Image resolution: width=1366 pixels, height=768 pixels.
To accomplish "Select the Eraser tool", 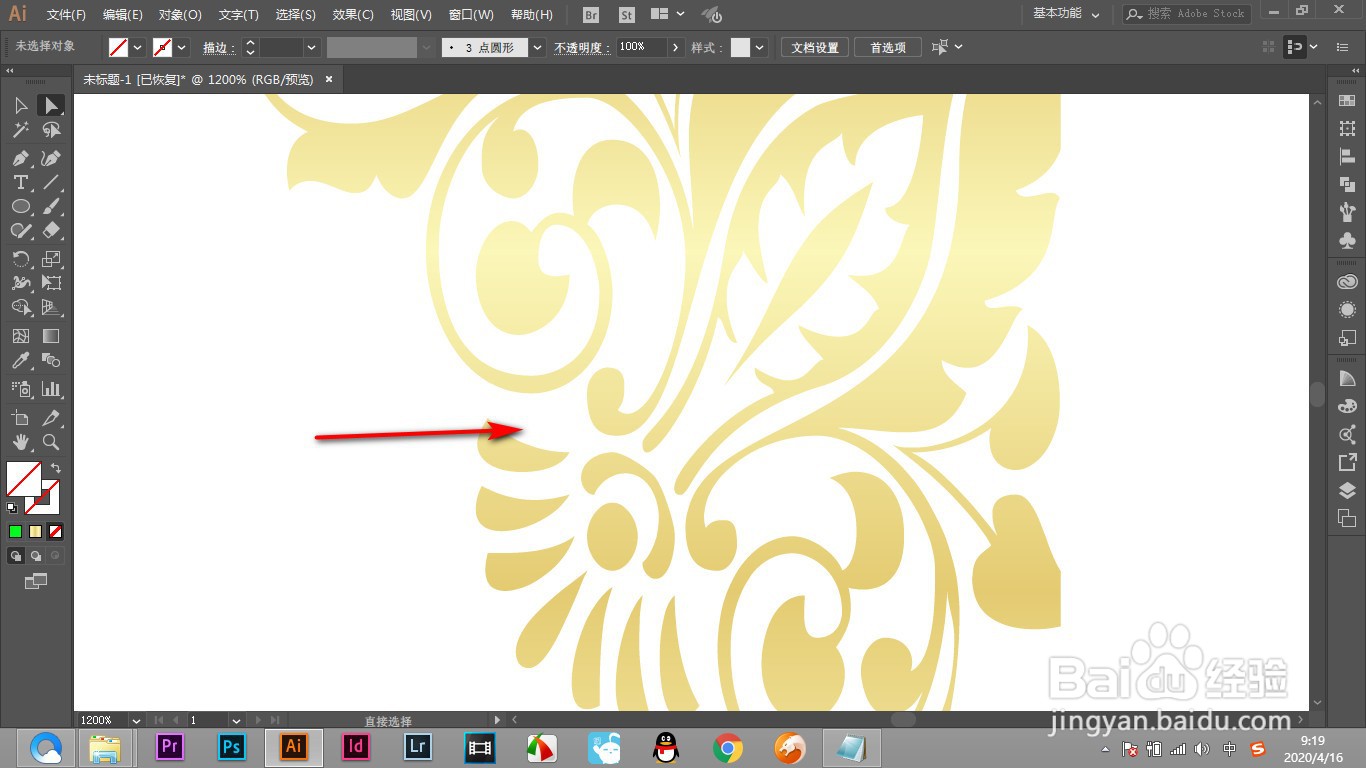I will pyautogui.click(x=51, y=230).
